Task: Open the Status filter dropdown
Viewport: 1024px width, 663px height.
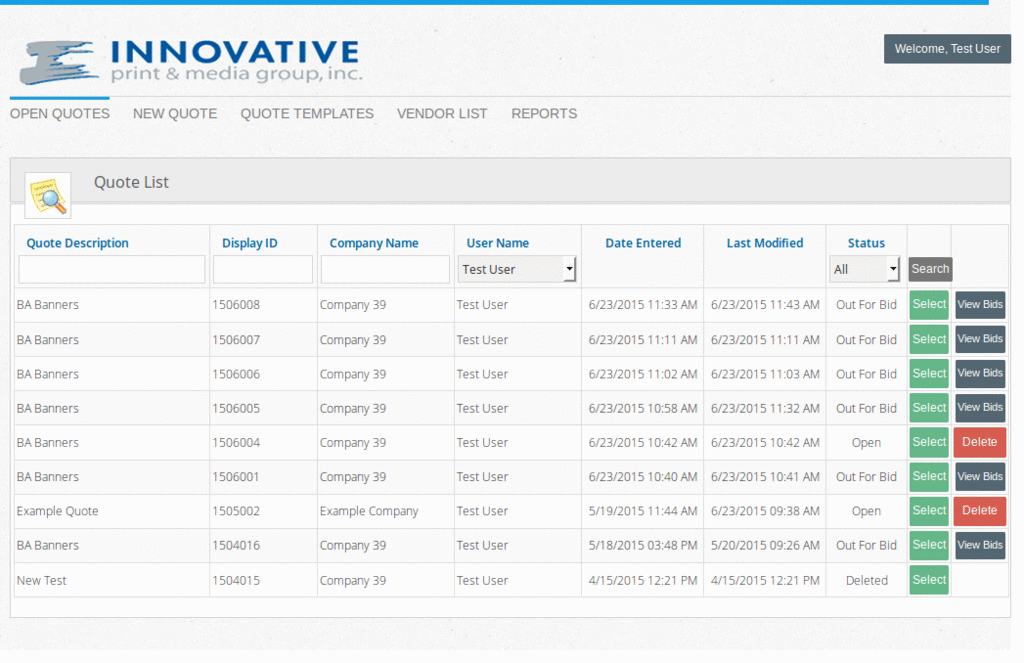Action: click(865, 269)
